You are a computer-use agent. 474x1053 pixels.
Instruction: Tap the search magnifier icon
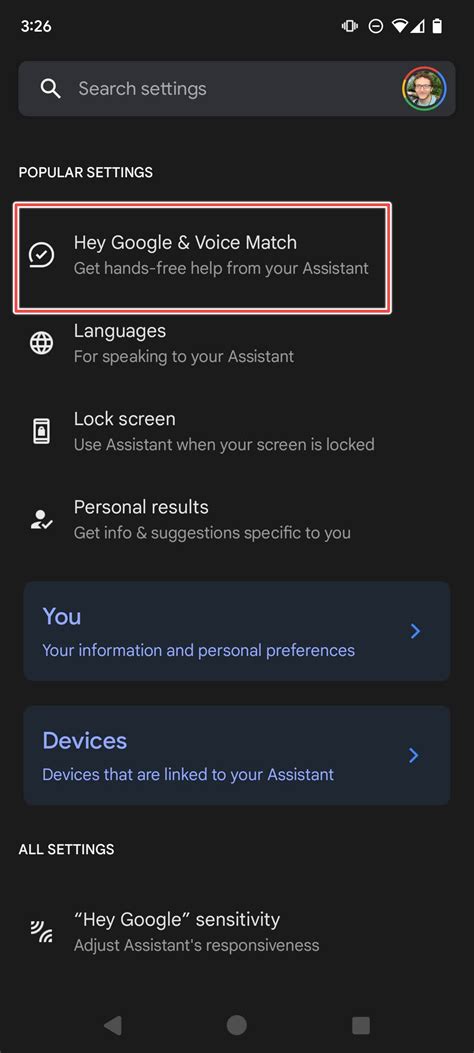(x=51, y=89)
